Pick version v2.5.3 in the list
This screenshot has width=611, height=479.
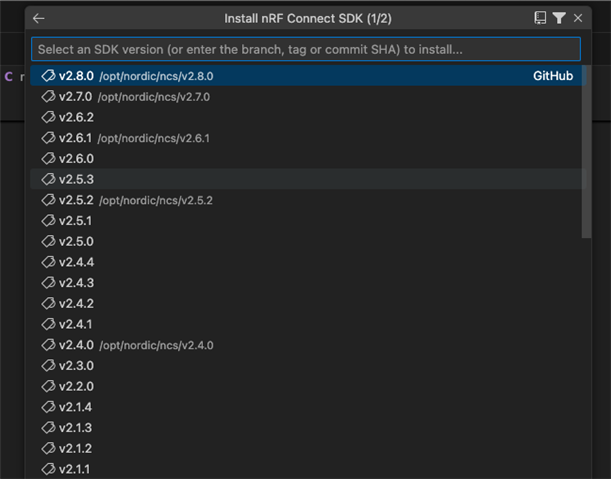308,179
